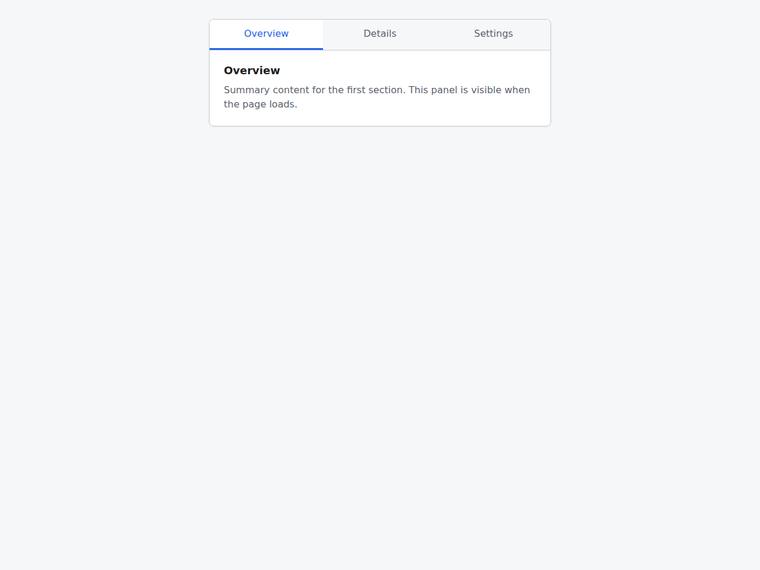Screen dimensions: 760x570
Task: Click the text "the page loads."
Action: pyautogui.click(x=260, y=104)
